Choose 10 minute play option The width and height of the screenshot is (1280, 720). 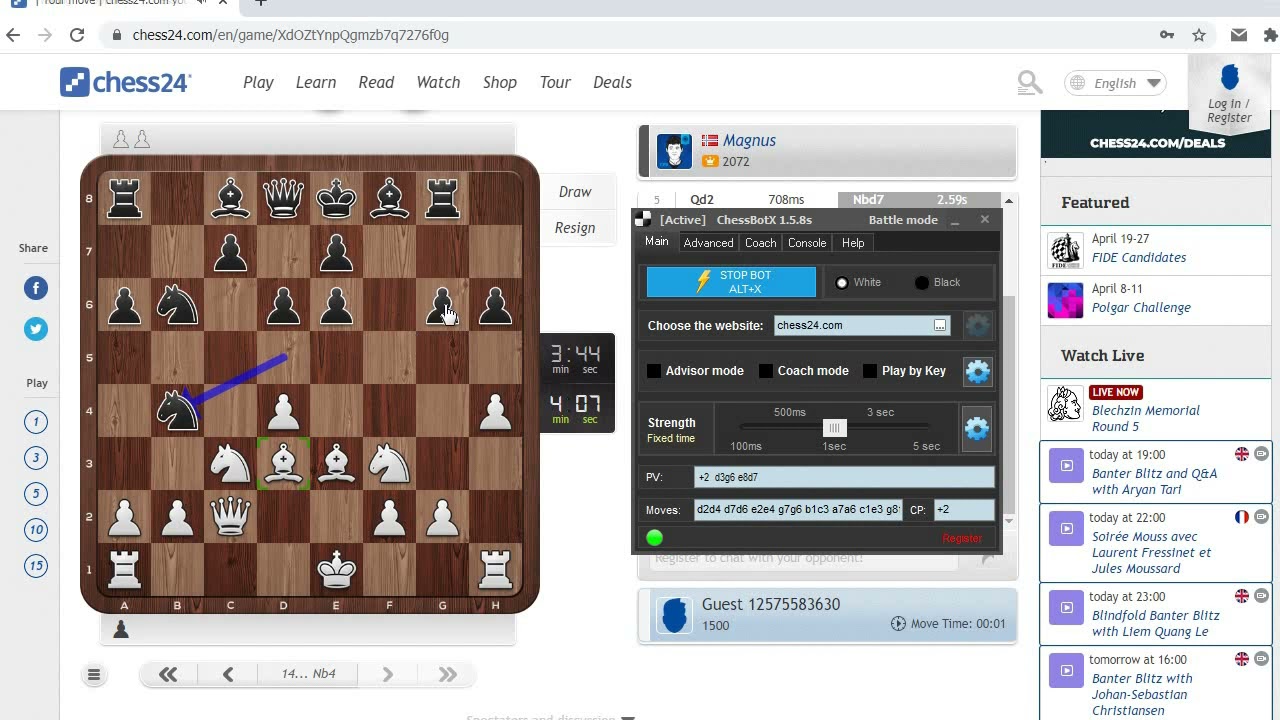[36, 530]
